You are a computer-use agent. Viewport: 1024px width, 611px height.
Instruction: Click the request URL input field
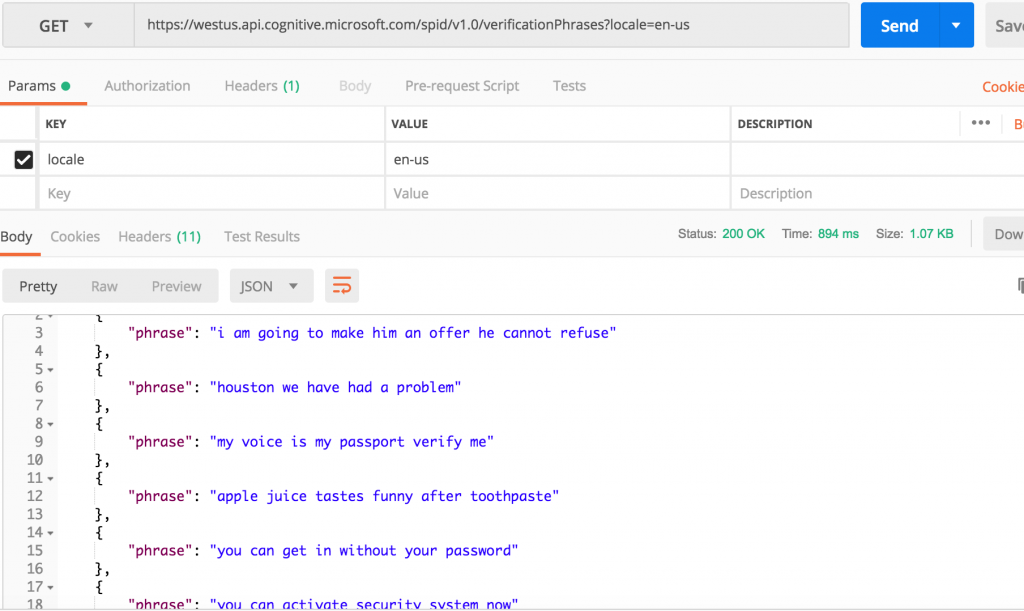tap(491, 25)
